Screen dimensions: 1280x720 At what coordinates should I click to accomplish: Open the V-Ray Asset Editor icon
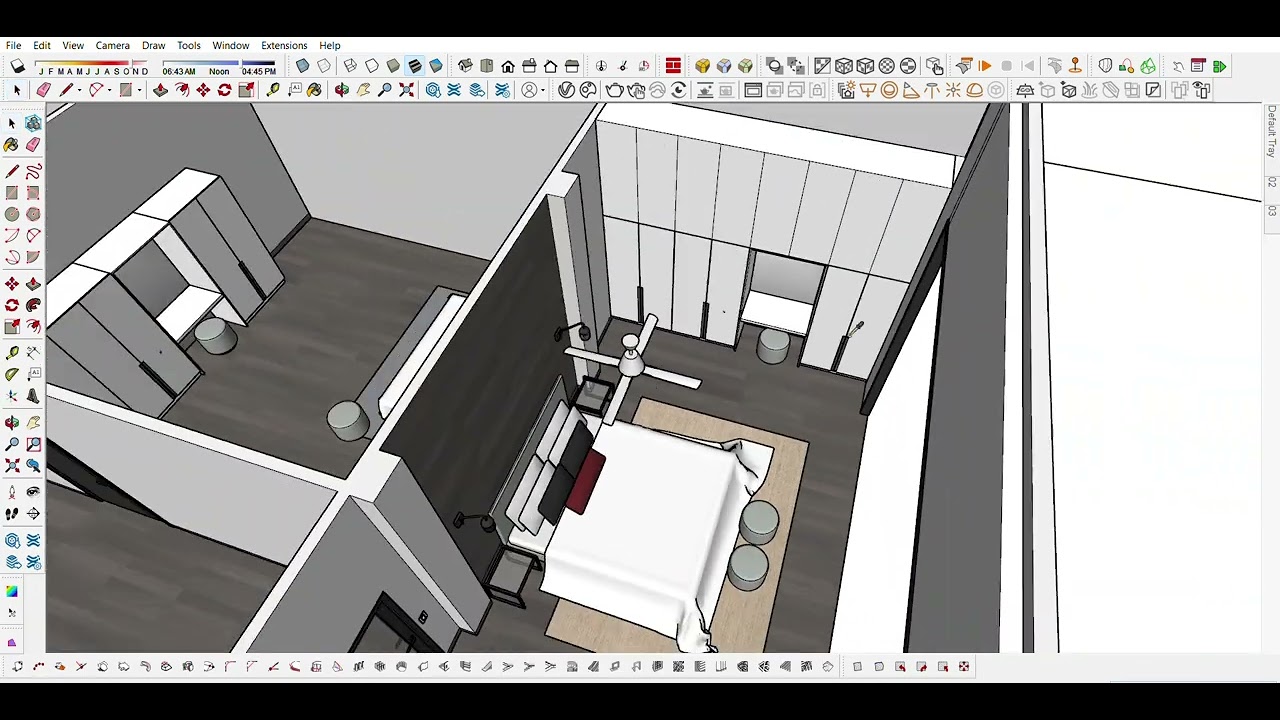tap(566, 90)
